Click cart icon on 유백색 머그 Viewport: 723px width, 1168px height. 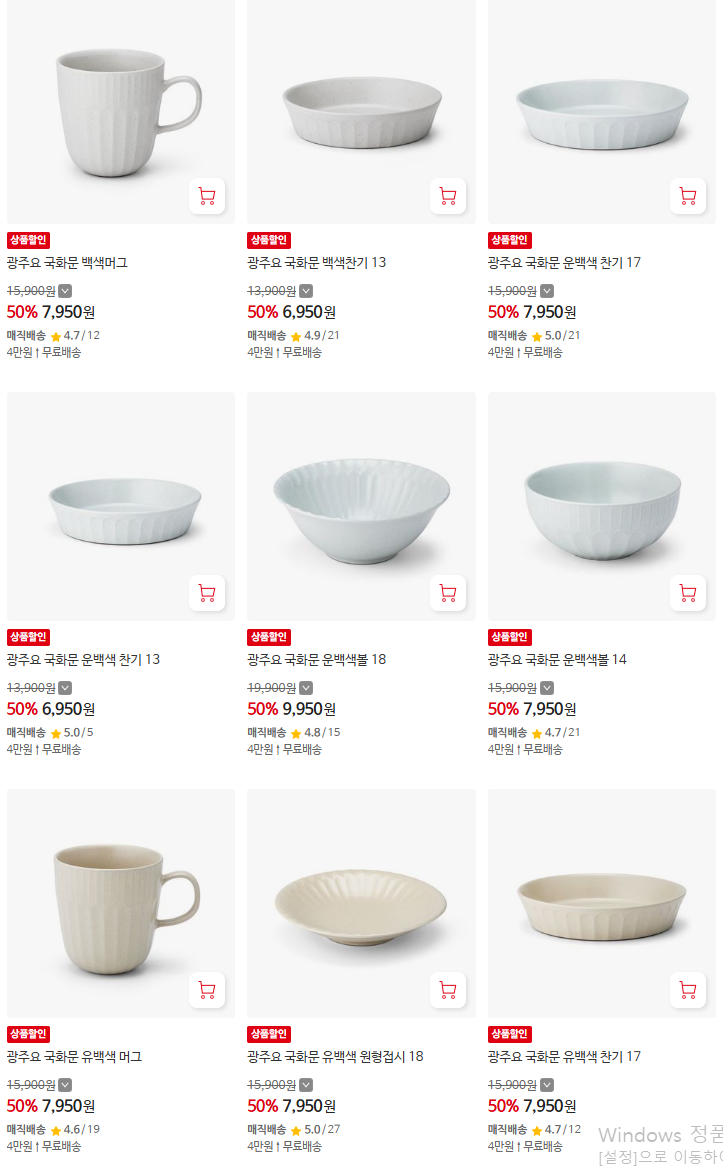[x=207, y=991]
